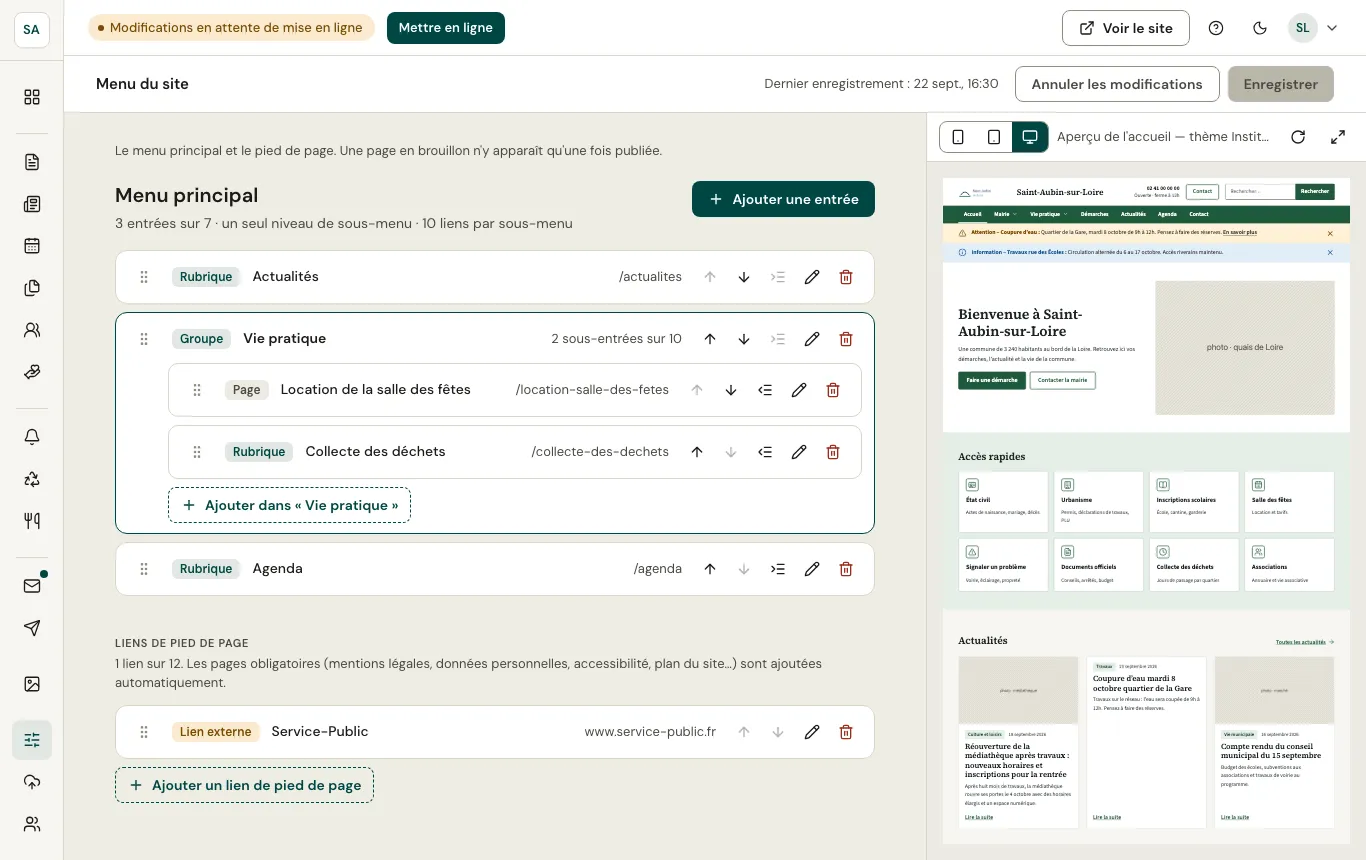Delete the Service-Public footer link
Viewport: 1366px width, 860px height.
(x=846, y=732)
